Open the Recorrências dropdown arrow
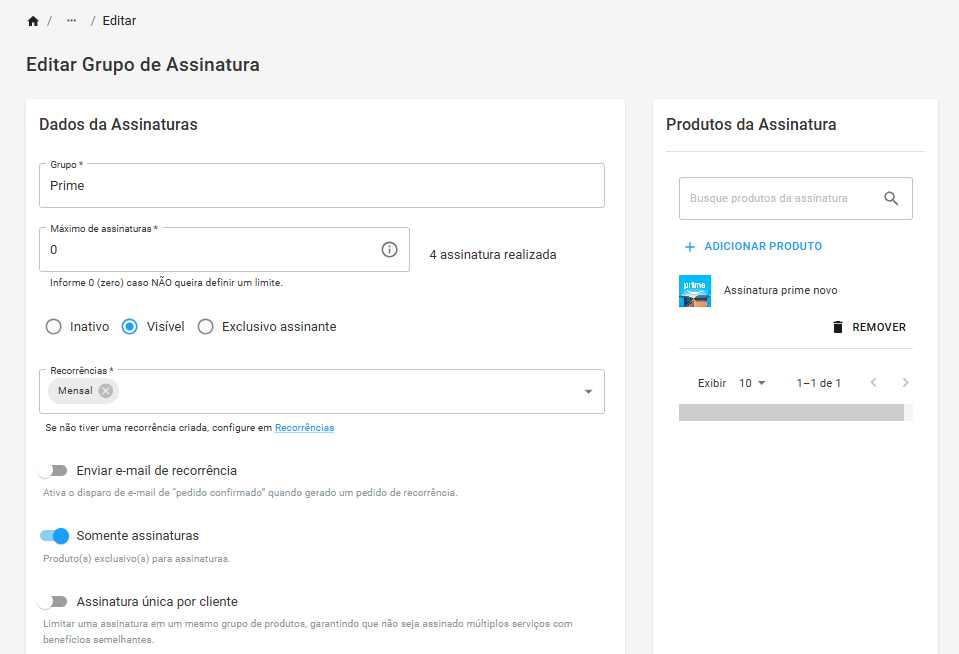959x654 pixels. coord(588,392)
